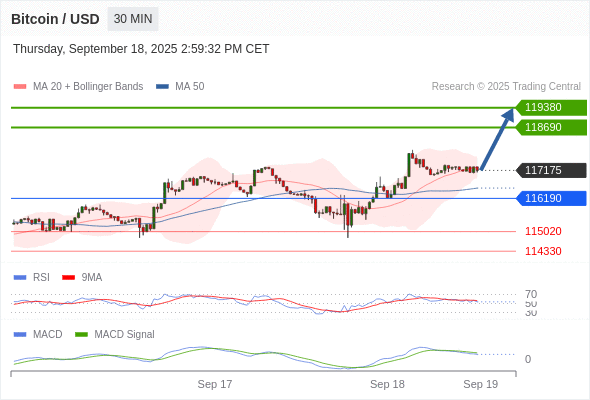Screen dimensions: 590x400
Task: Click the RSI legend blue swatch
Action: tap(20, 278)
